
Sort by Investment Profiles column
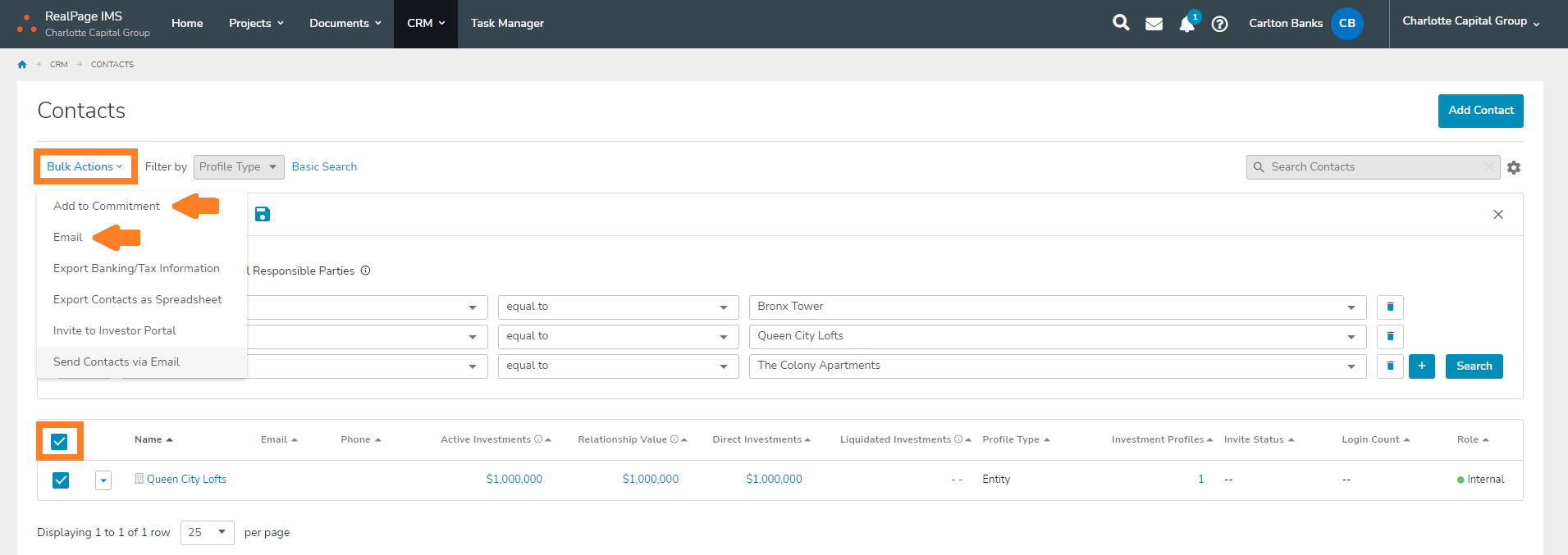pyautogui.click(x=1162, y=440)
